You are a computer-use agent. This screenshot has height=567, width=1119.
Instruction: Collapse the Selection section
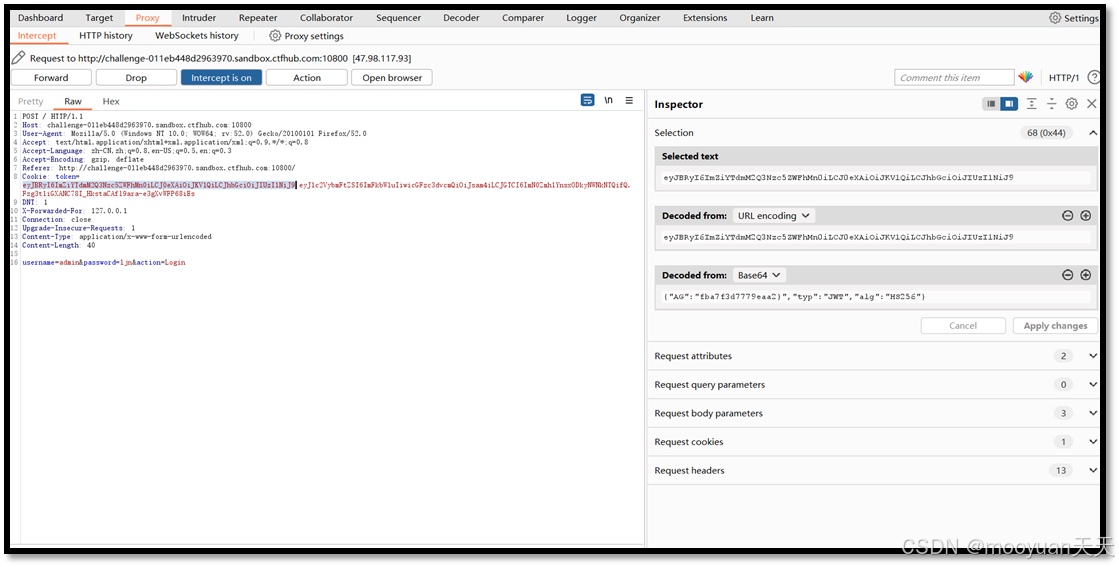tap(1093, 133)
